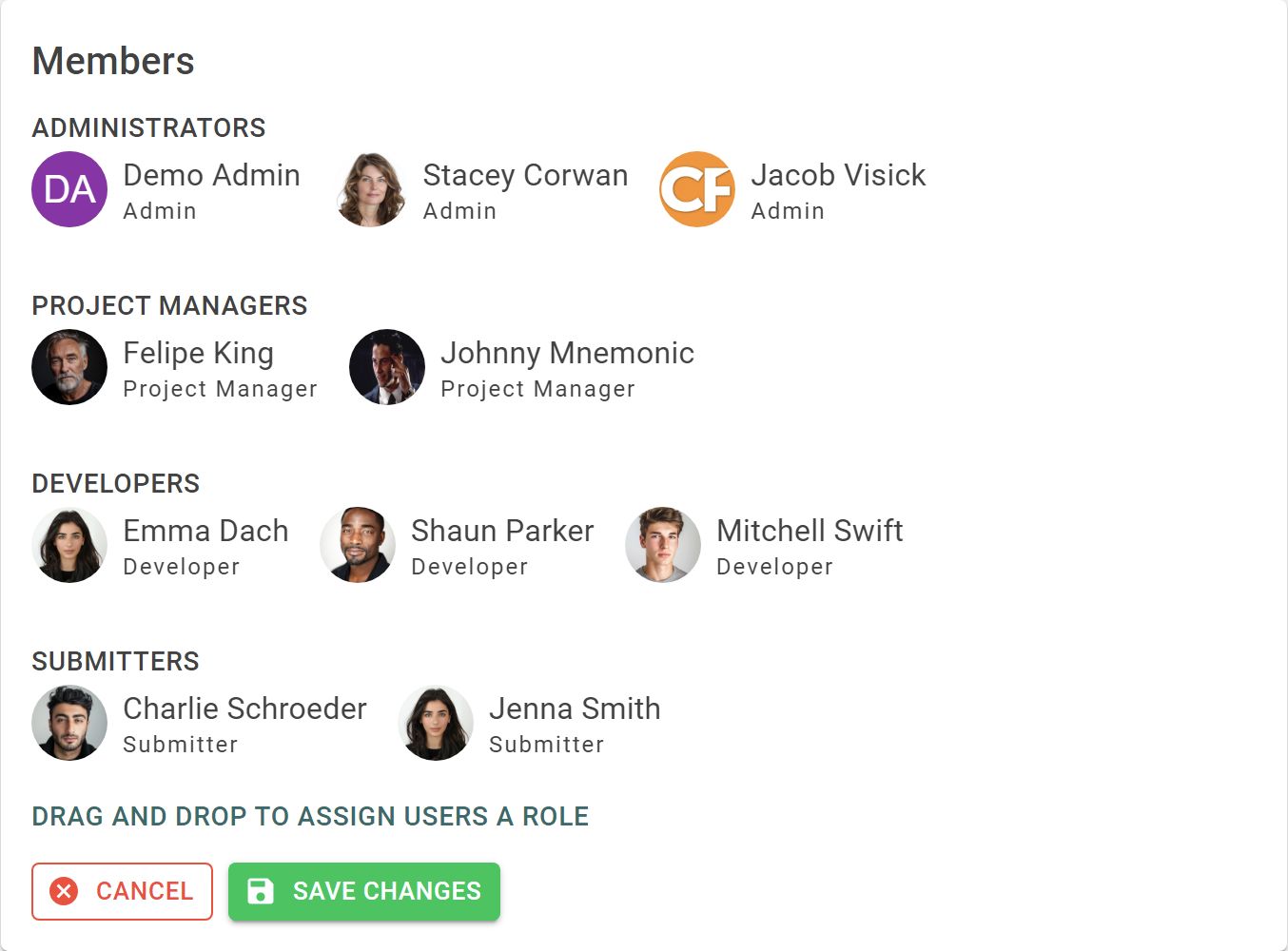Image resolution: width=1288 pixels, height=951 pixels.
Task: Click Mitchell Swift's avatar photo
Action: click(x=663, y=545)
